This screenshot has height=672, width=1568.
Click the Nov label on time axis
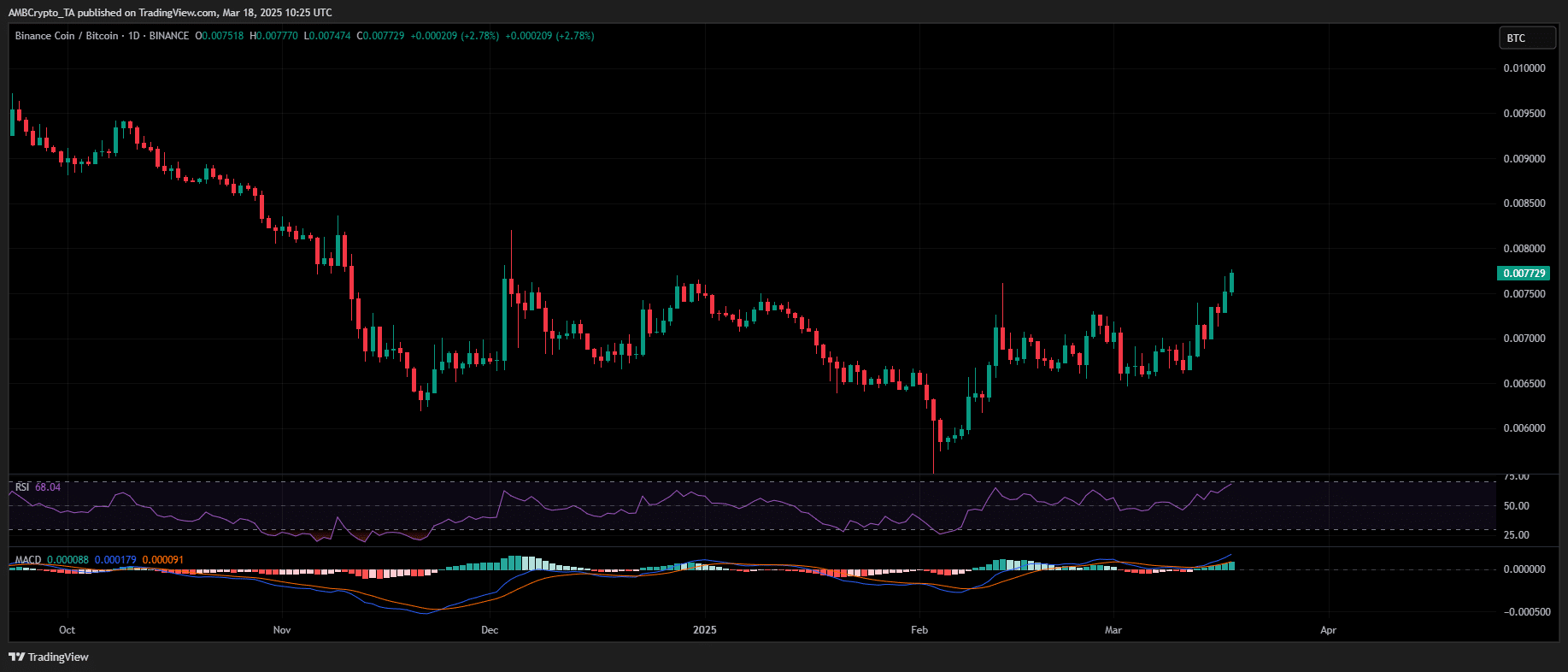coord(282,630)
